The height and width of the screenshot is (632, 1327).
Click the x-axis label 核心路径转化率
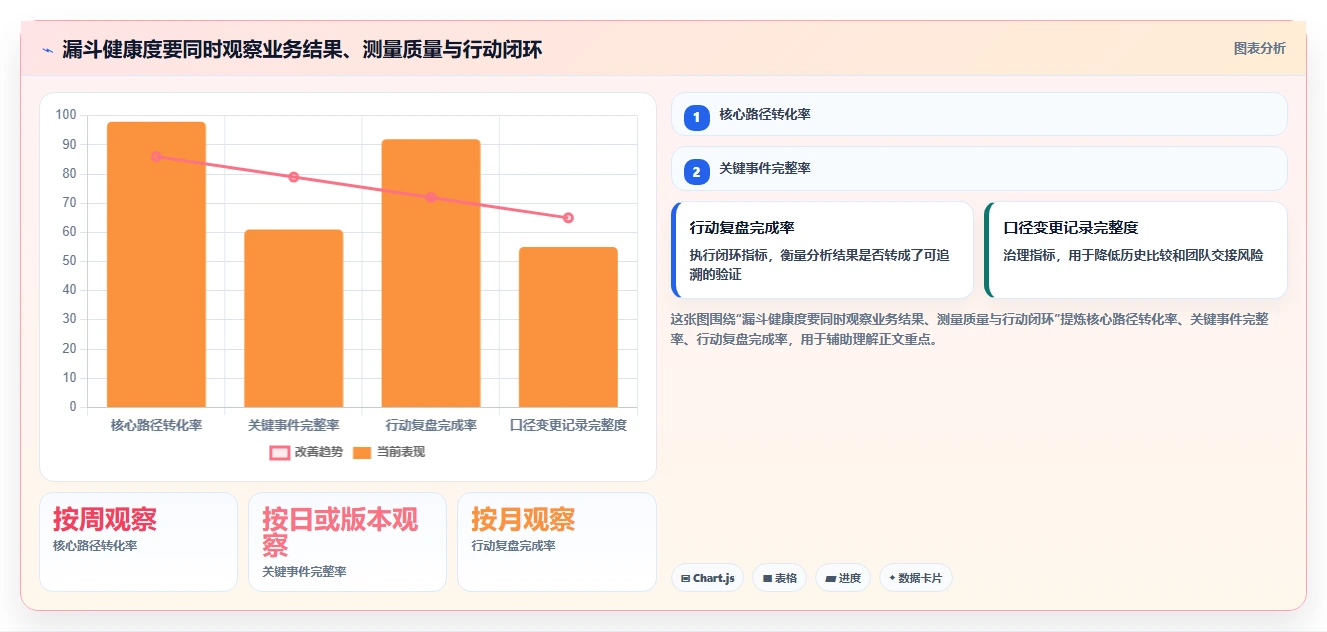(x=156, y=425)
